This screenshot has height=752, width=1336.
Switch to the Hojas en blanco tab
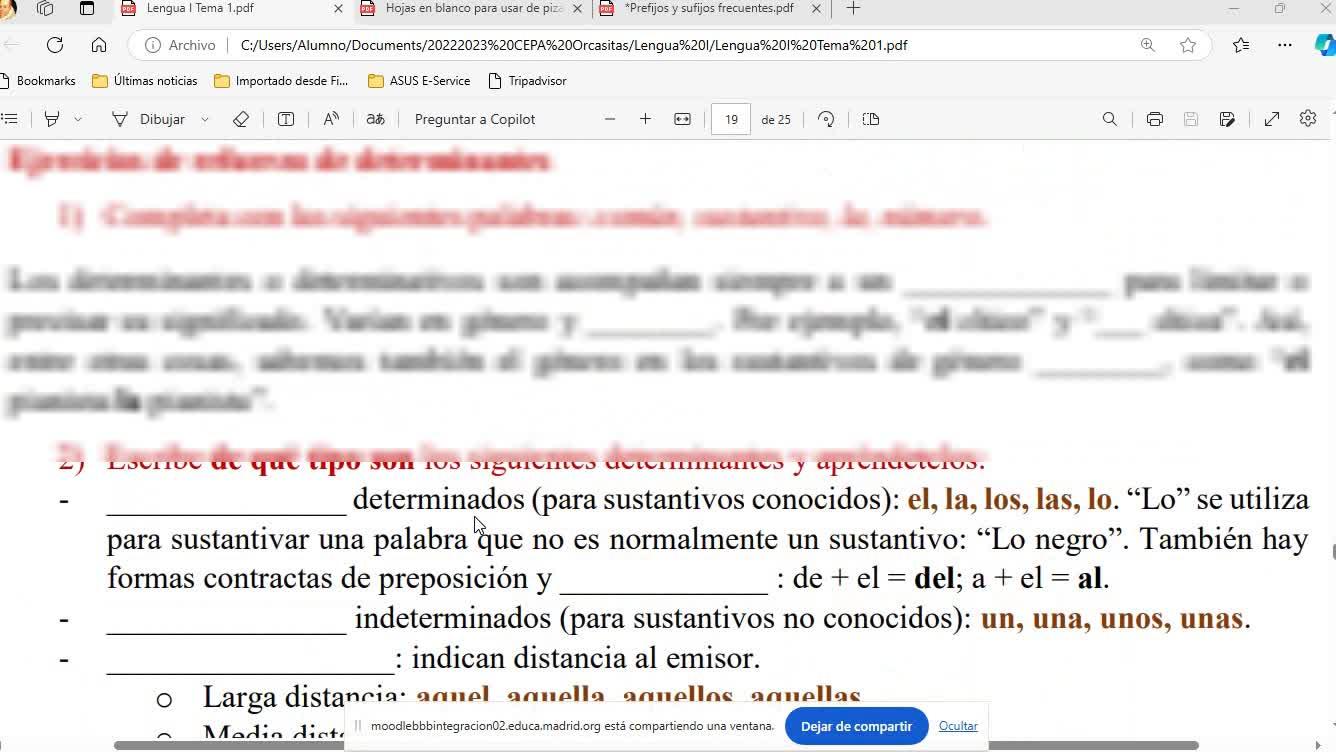pos(474,9)
